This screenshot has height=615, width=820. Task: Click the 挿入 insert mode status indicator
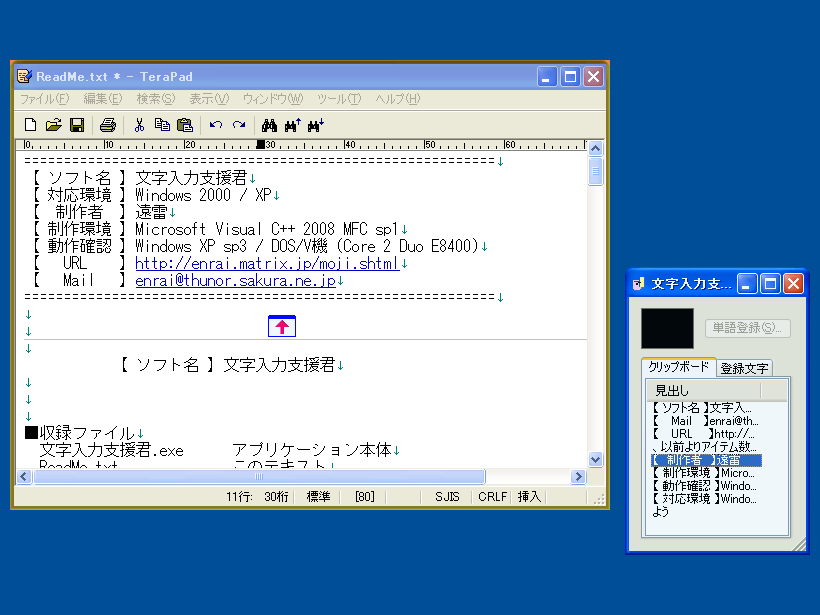point(529,496)
